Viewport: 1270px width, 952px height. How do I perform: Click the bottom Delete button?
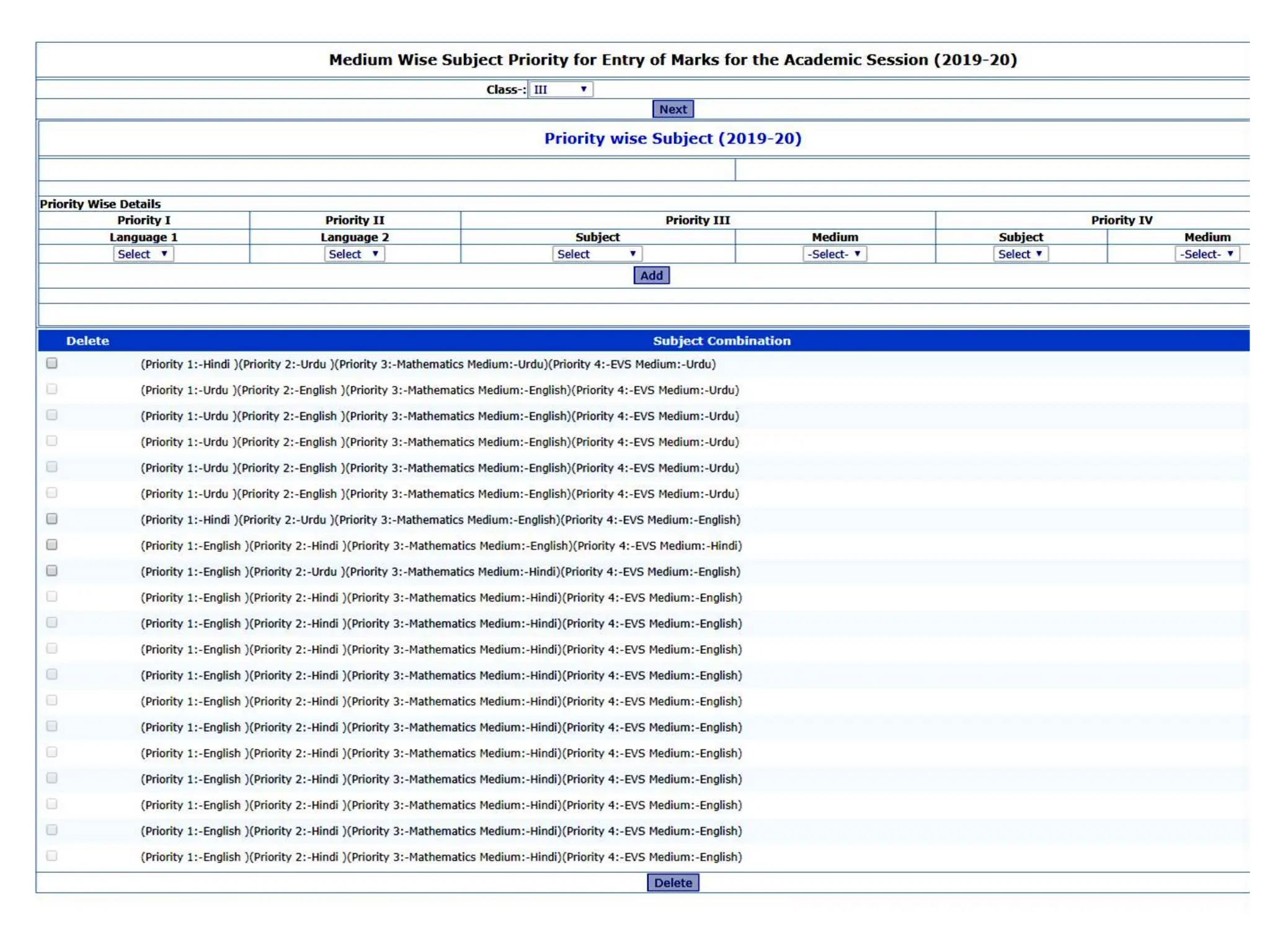click(x=672, y=883)
